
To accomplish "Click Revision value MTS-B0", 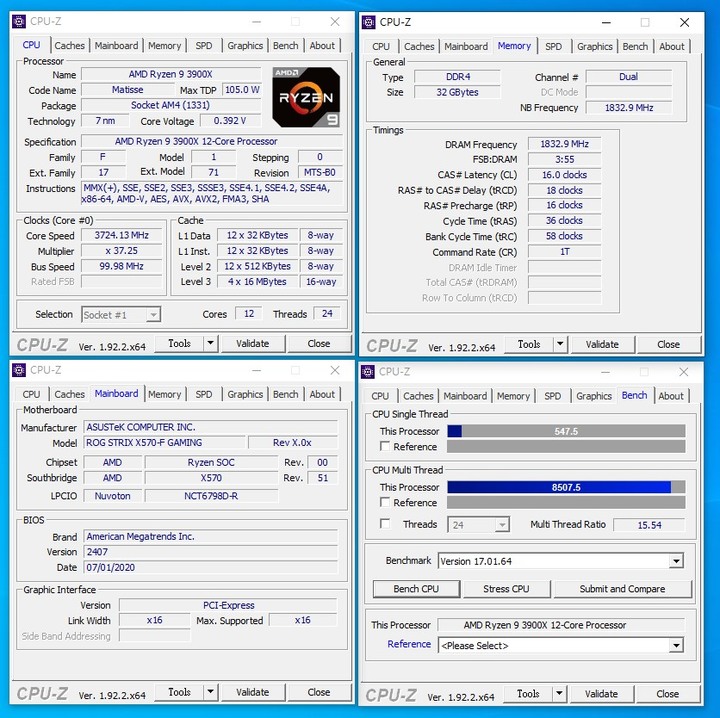I will coord(320,173).
